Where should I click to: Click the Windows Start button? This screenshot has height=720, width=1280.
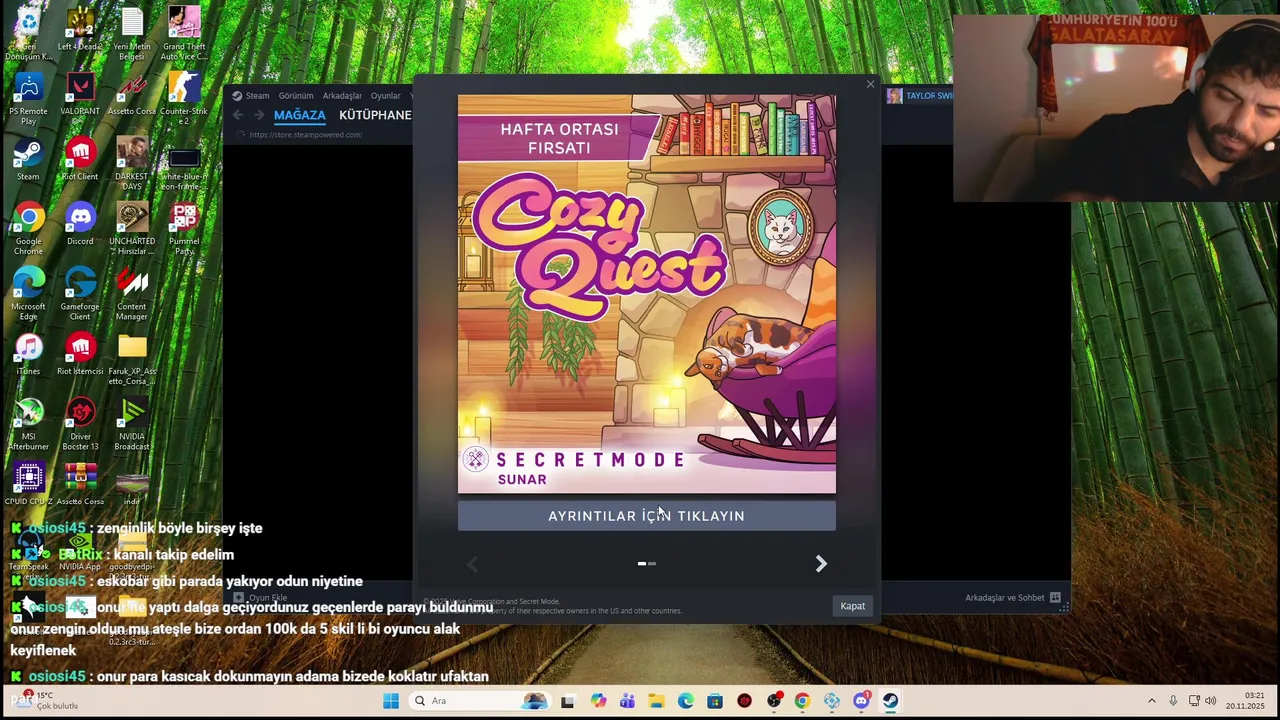[391, 701]
